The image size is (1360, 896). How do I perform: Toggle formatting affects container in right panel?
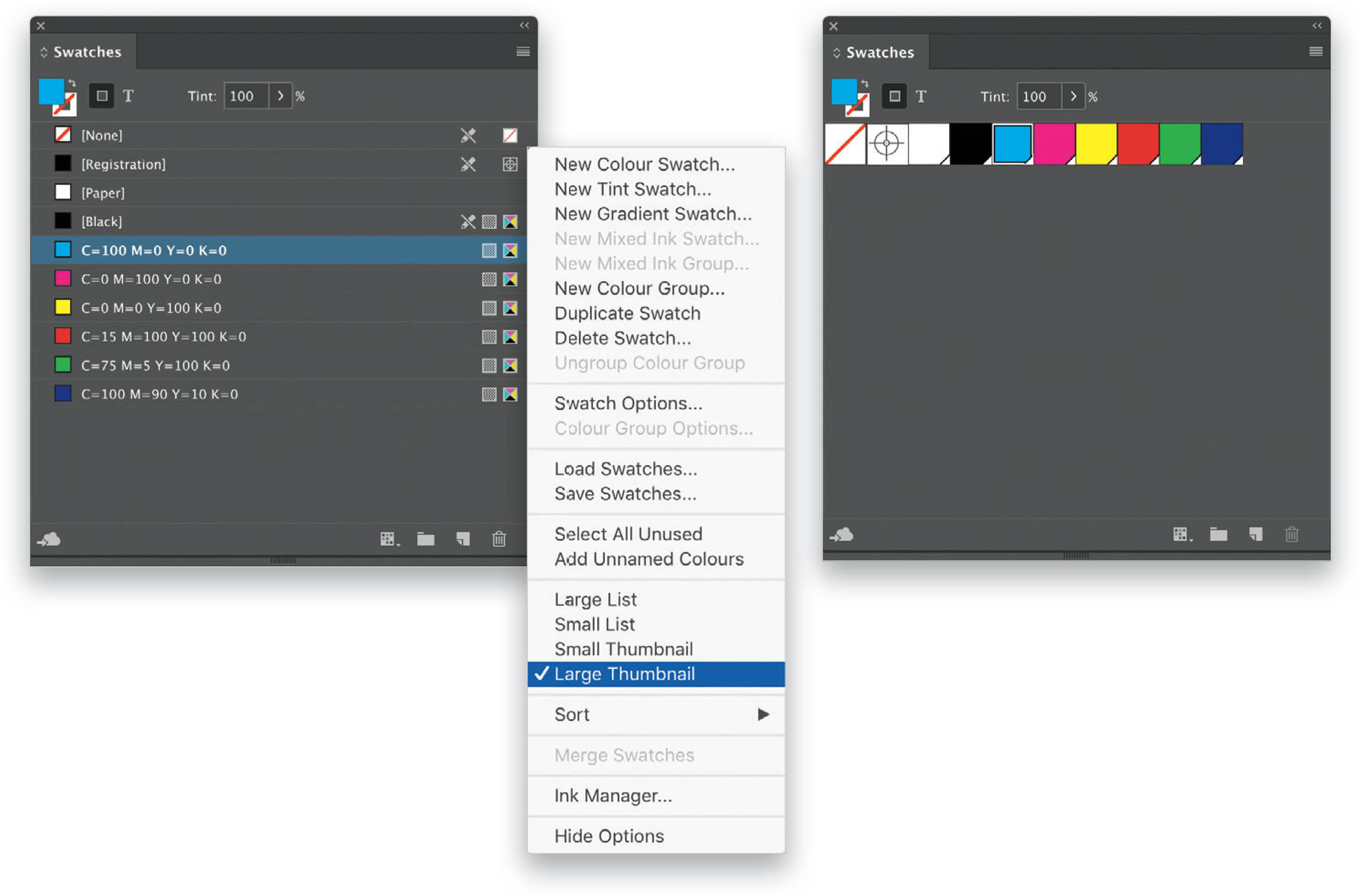click(x=894, y=96)
